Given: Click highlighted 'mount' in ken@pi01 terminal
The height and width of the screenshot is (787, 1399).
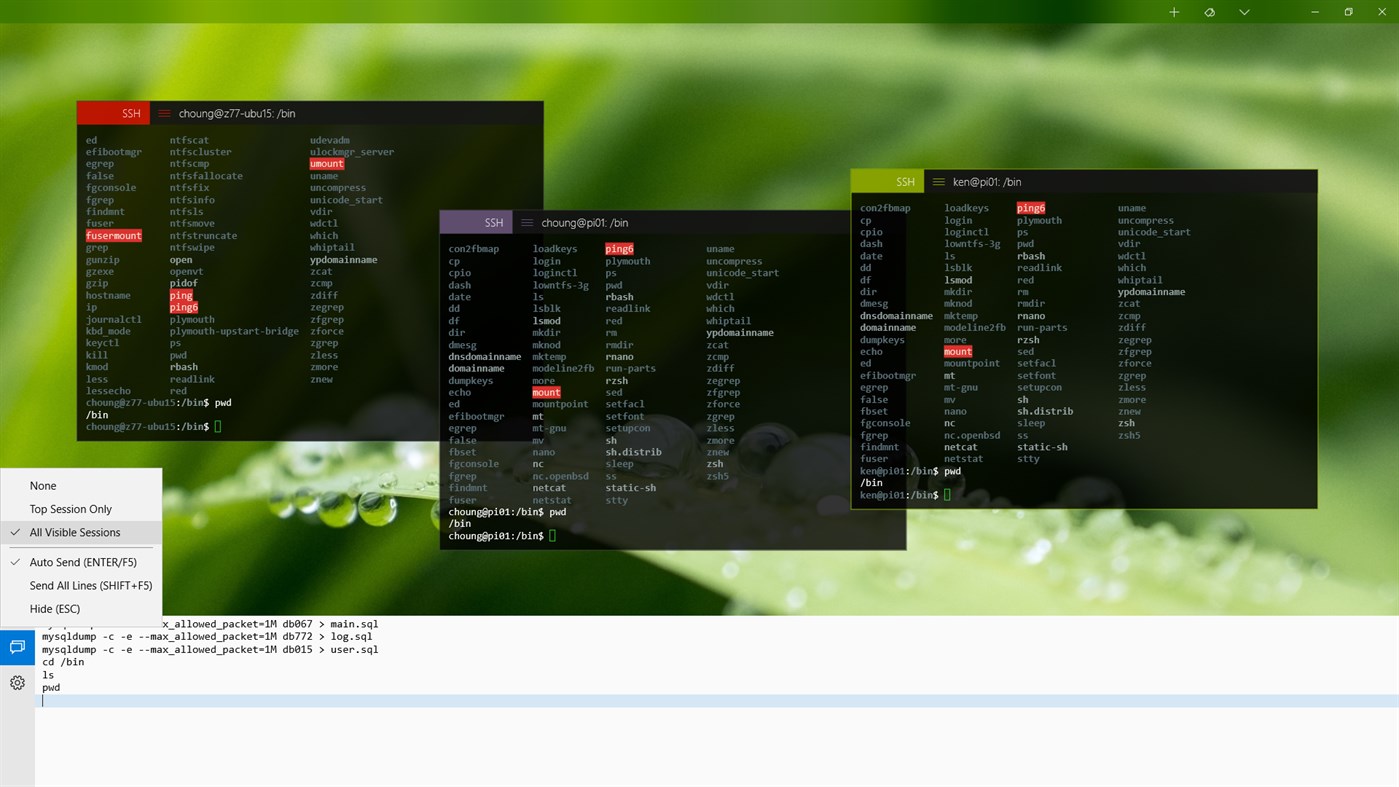Looking at the screenshot, I should [958, 351].
